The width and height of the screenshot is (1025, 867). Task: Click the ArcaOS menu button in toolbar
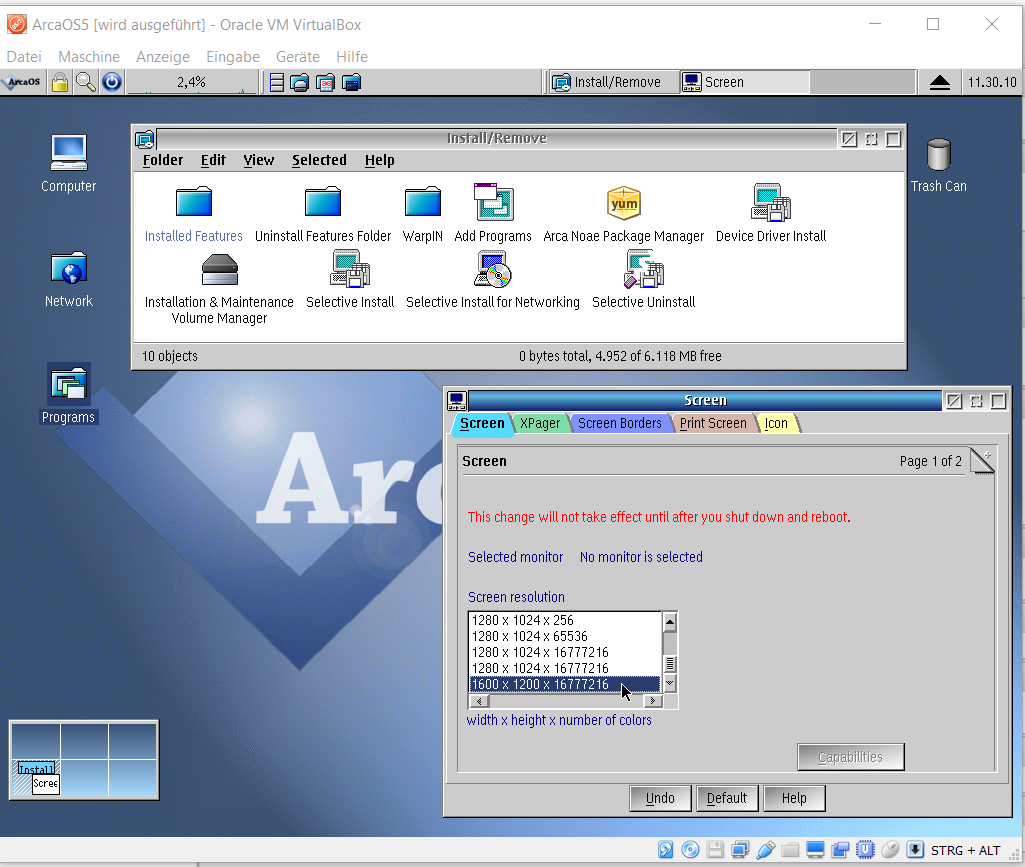(x=23, y=82)
